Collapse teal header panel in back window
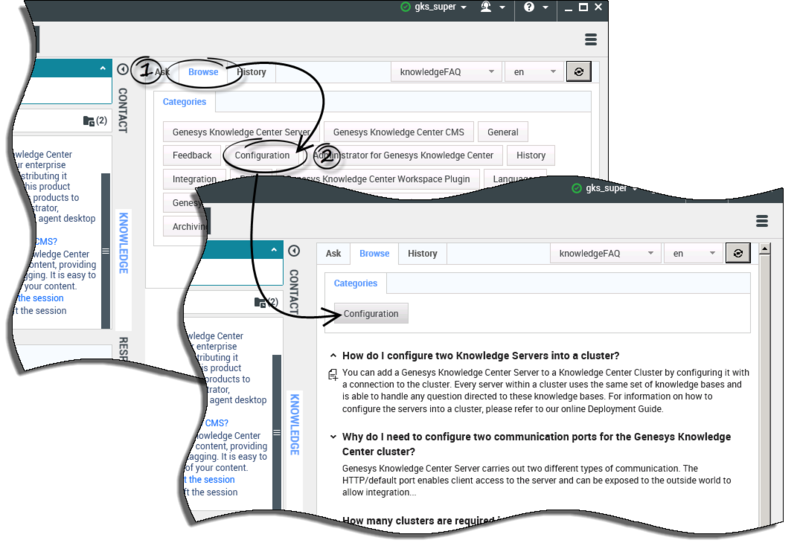 pos(103,68)
